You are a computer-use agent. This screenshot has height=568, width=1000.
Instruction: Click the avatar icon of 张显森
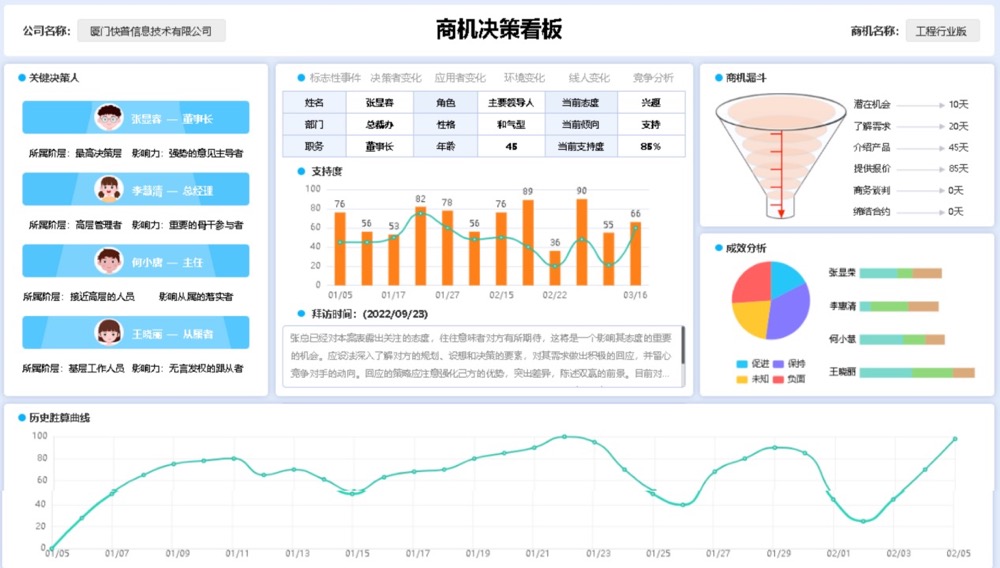109,118
